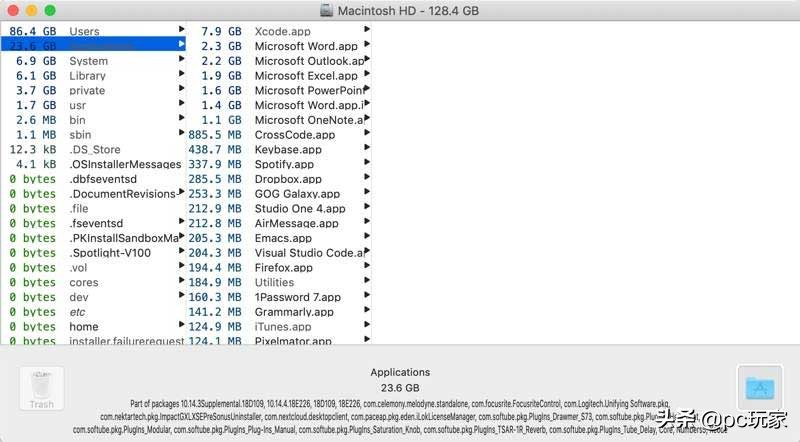
Task: Select the sbin folder row
Action: point(93,135)
